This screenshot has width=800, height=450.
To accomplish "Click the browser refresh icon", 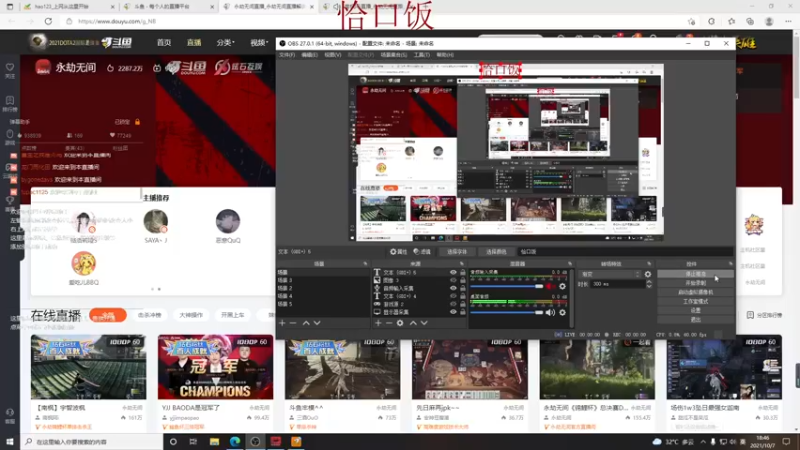I will (x=48, y=21).
